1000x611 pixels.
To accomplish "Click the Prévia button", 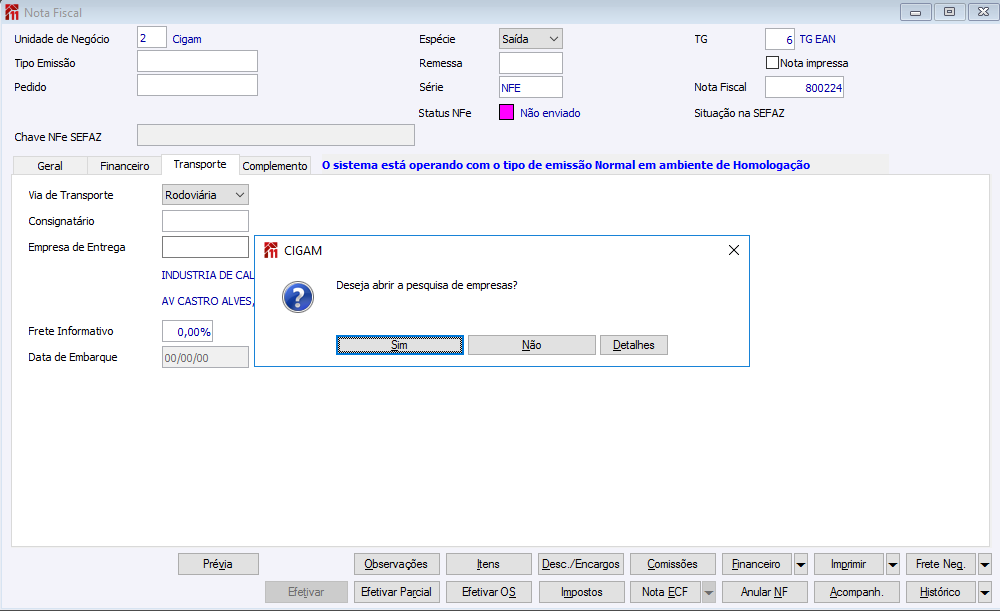I will click(218, 564).
